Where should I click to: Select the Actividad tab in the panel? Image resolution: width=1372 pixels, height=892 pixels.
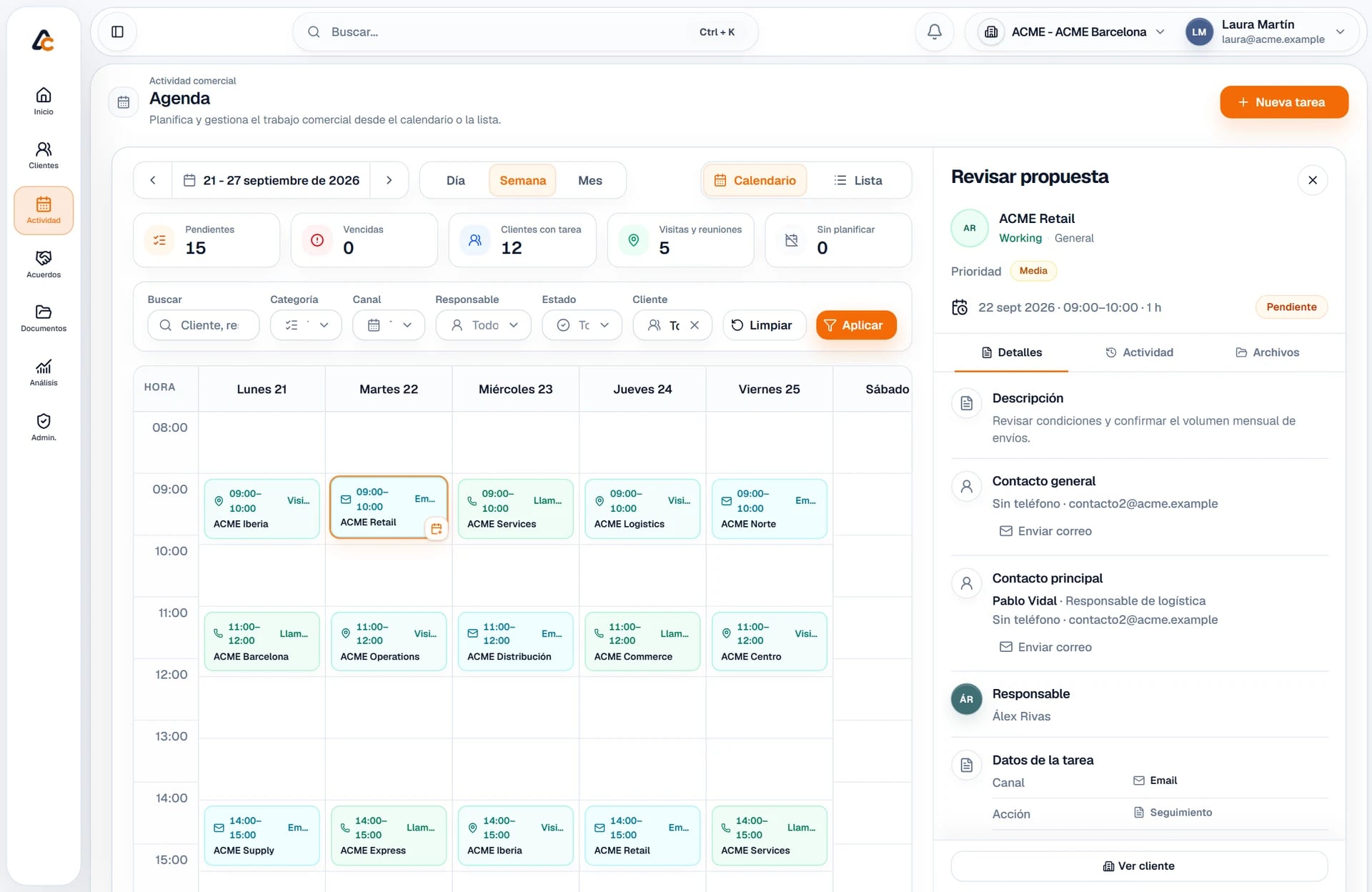(1139, 352)
